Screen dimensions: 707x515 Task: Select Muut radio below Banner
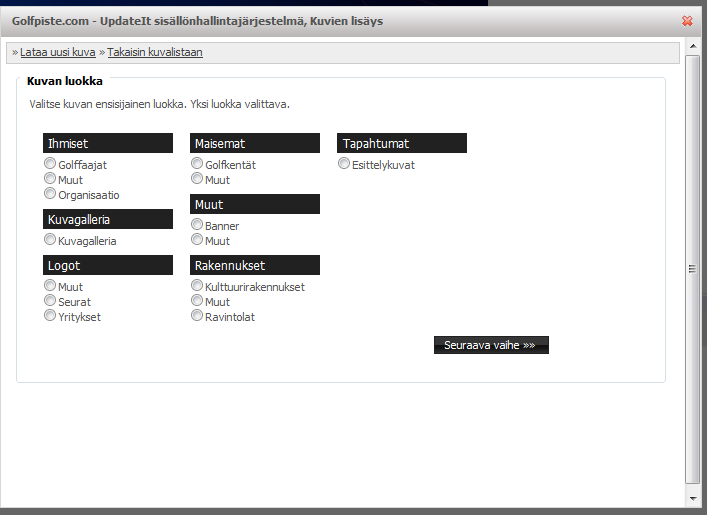click(197, 239)
